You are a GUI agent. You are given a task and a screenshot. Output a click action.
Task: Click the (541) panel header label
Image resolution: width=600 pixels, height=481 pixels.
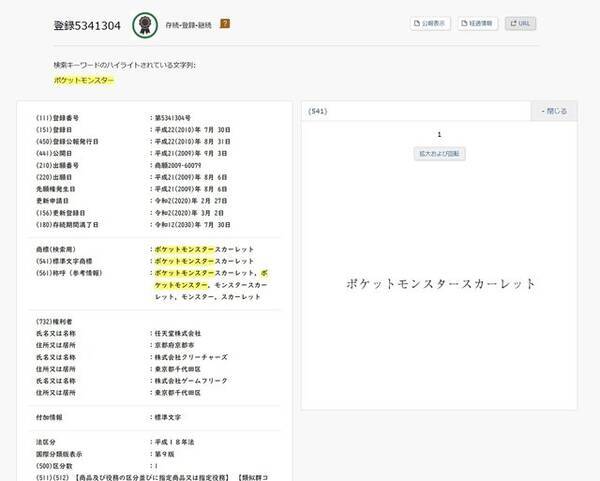319,110
